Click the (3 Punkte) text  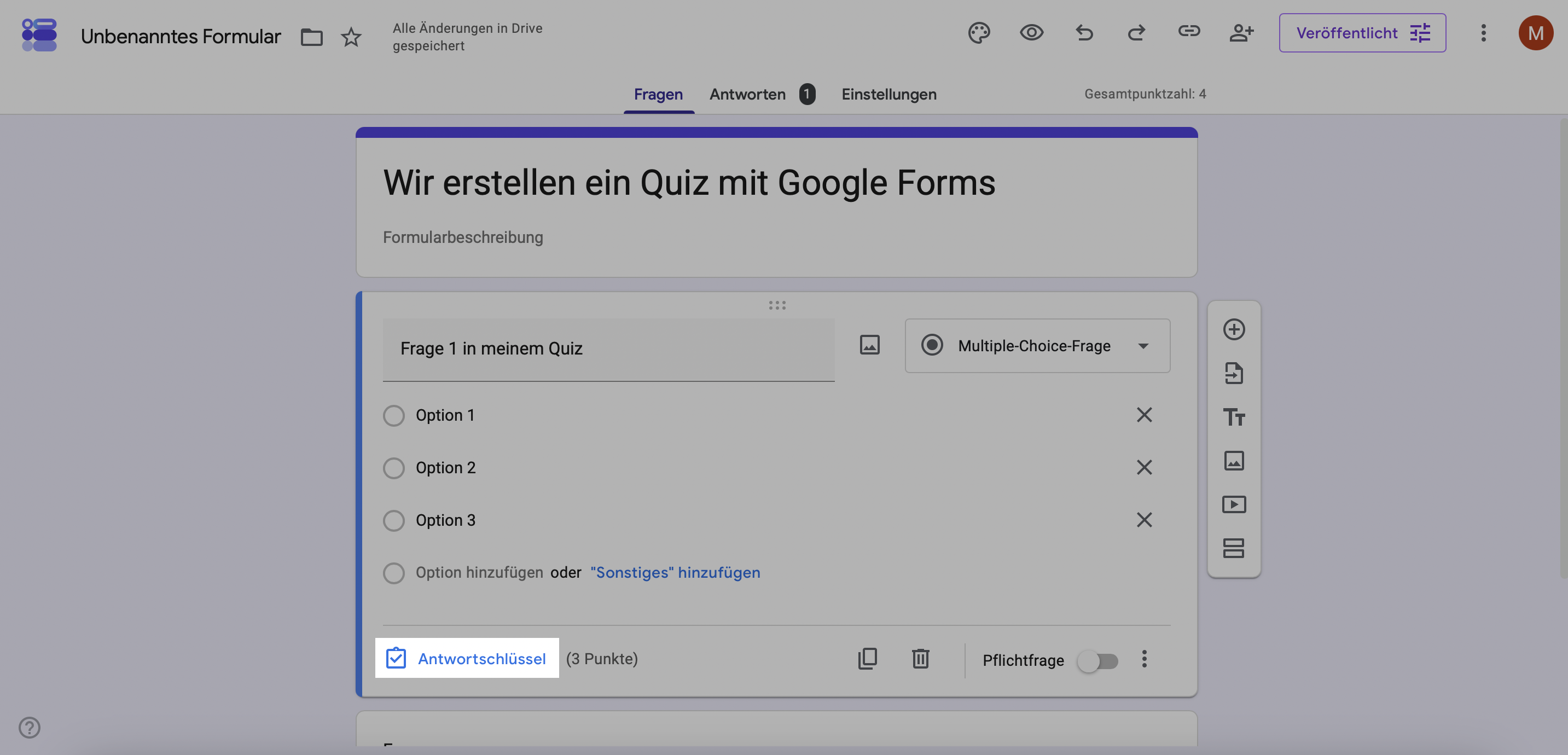[x=601, y=659]
